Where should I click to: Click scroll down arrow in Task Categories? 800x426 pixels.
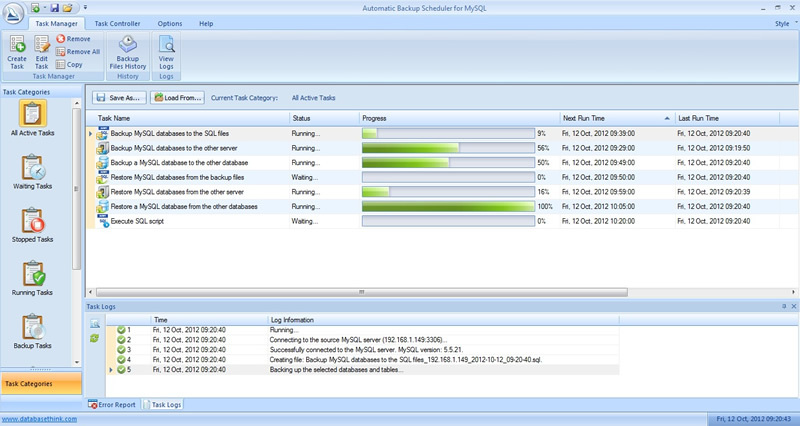(77, 362)
